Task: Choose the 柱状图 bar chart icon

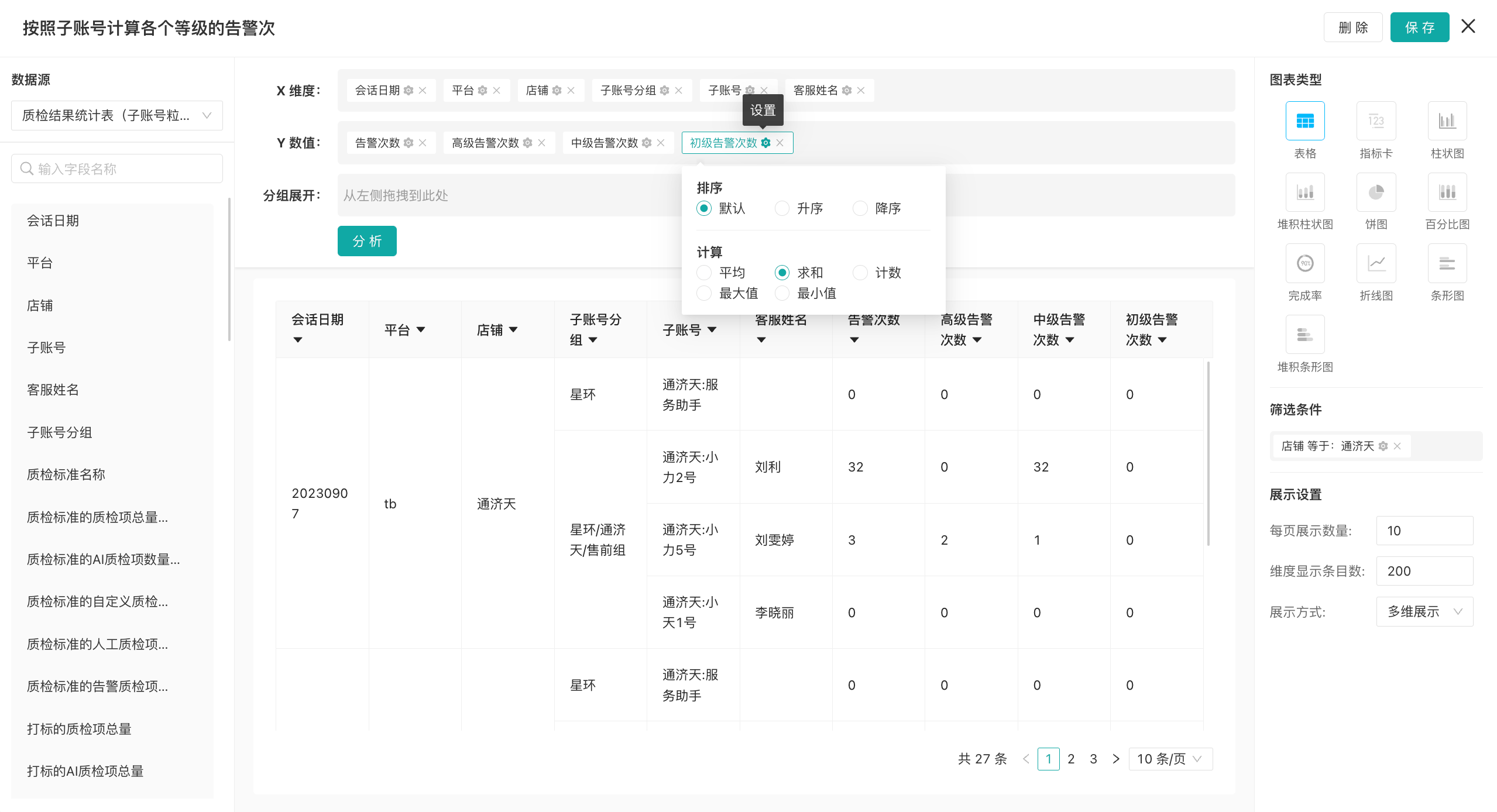Action: pos(1447,121)
